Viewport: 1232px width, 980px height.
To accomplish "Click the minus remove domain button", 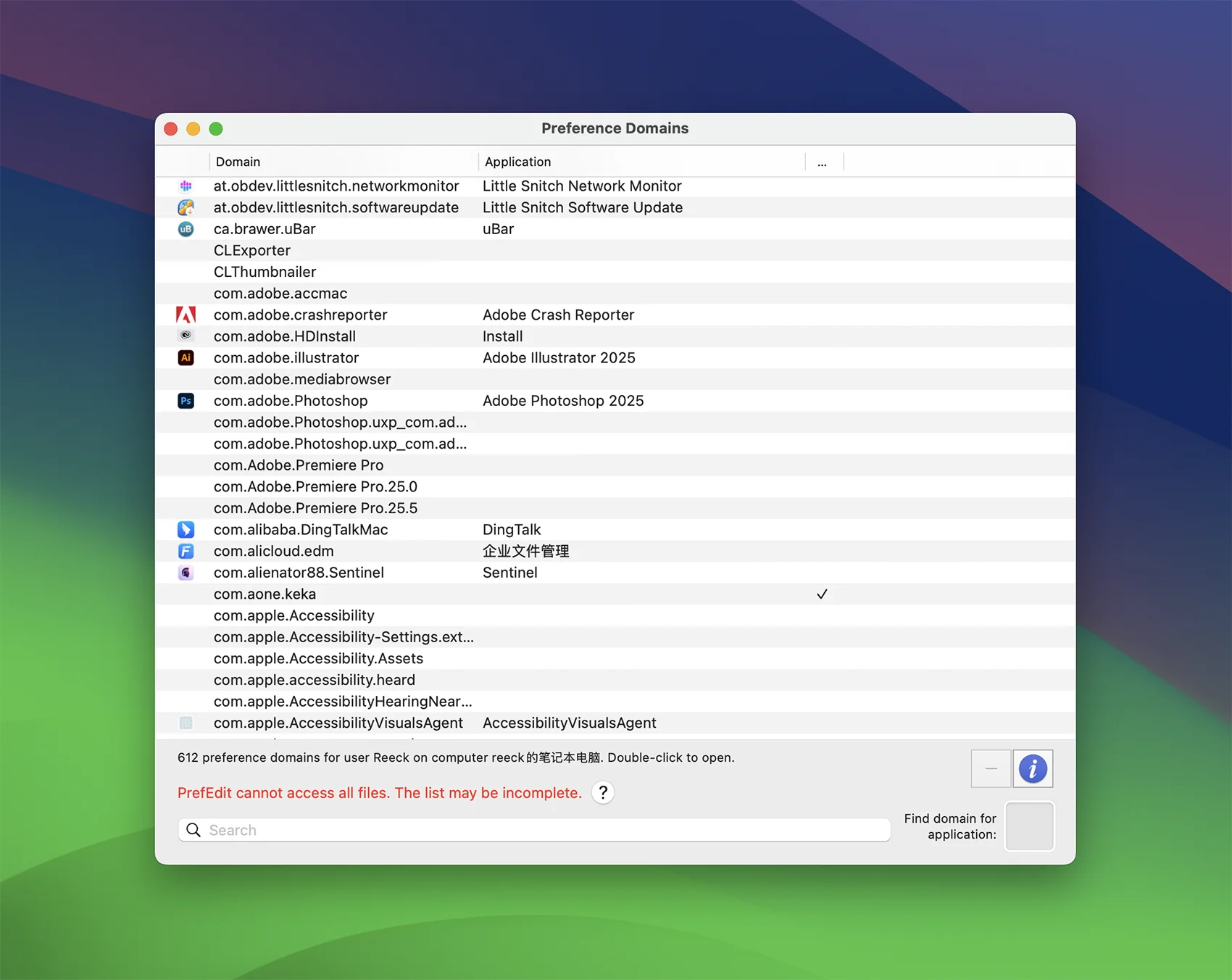I will pos(991,768).
